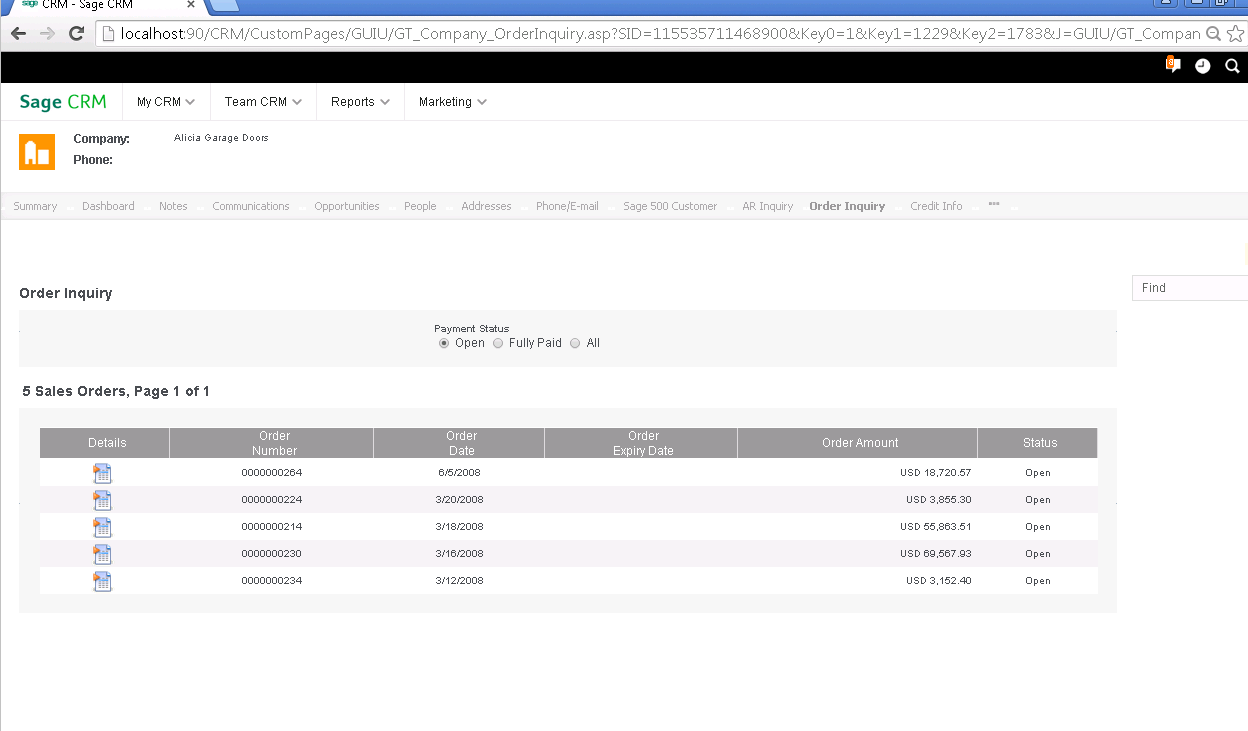
Task: Select the Fully Paid radio button
Action: (498, 343)
